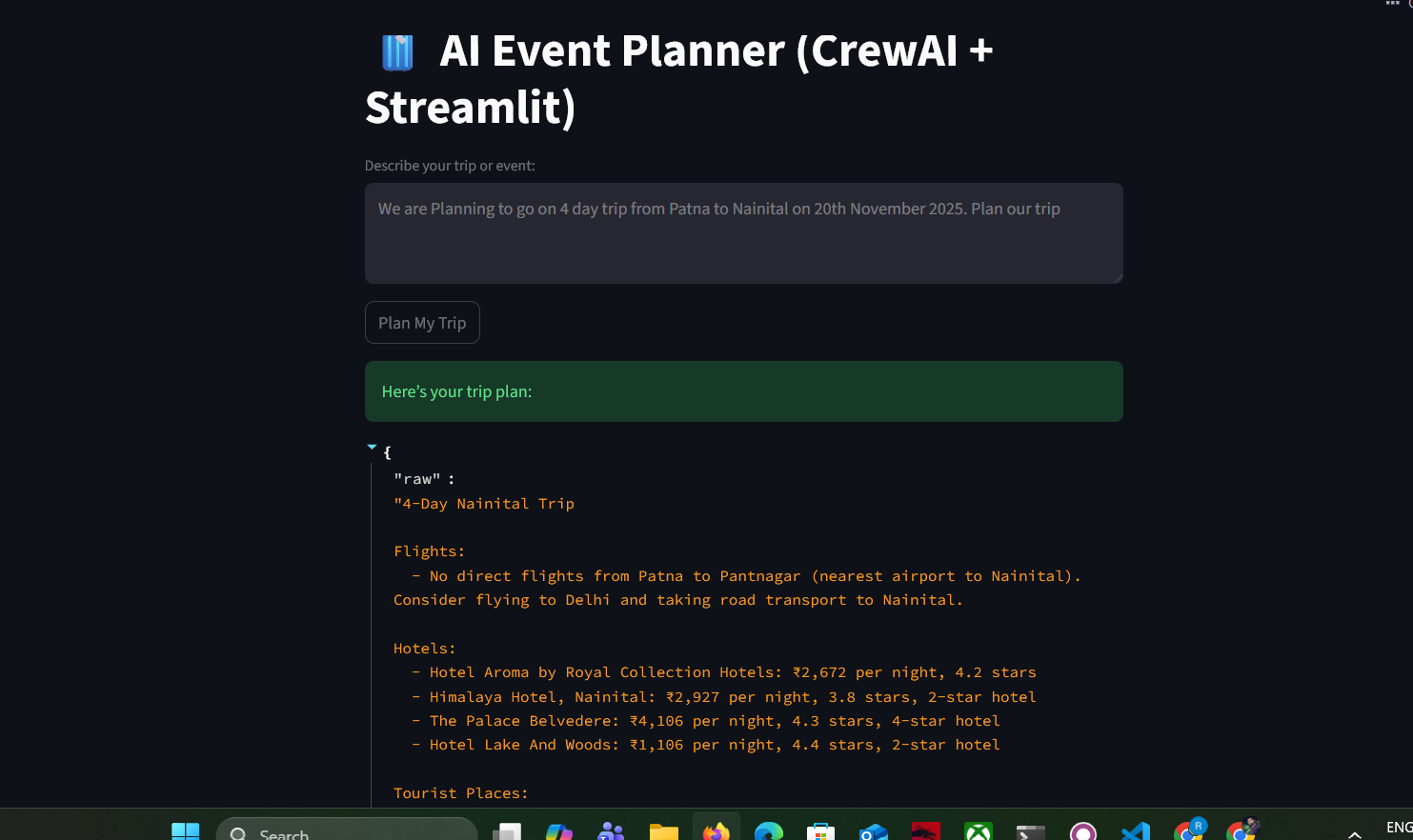Show hidden system tray icons
This screenshot has height=840, width=1413.
click(x=1354, y=834)
